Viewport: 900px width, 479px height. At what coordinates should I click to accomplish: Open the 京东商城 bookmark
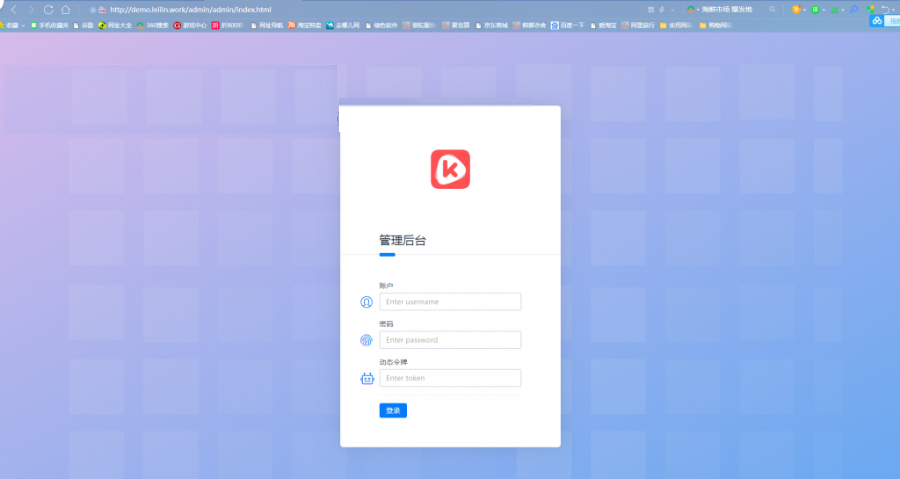pos(492,25)
